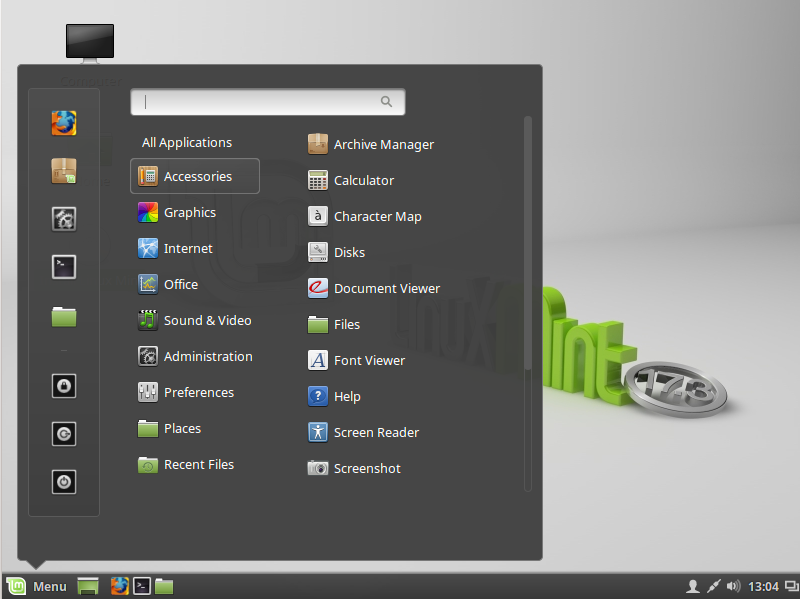Open the network applet in system tray
Viewport: 800px width, 599px height.
[x=713, y=586]
